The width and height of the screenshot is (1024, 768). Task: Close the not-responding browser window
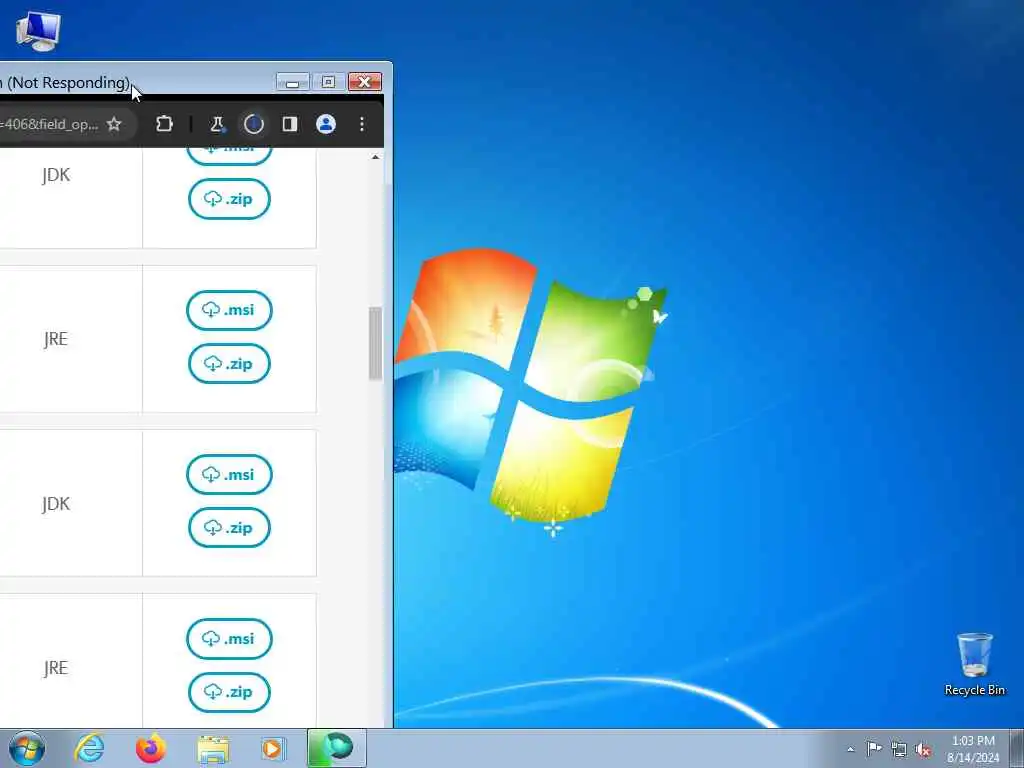click(365, 82)
